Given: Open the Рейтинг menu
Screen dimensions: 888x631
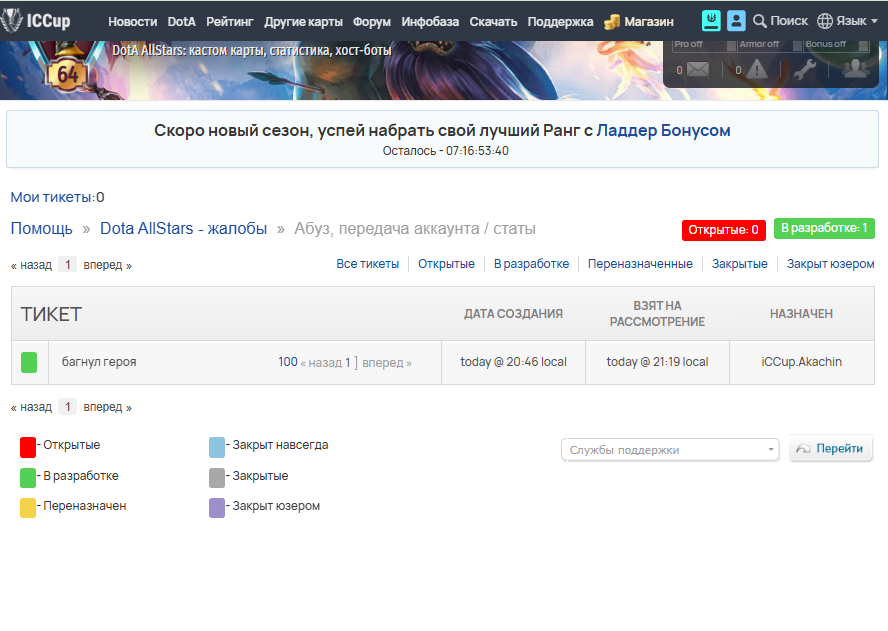Looking at the screenshot, I should 229,22.
